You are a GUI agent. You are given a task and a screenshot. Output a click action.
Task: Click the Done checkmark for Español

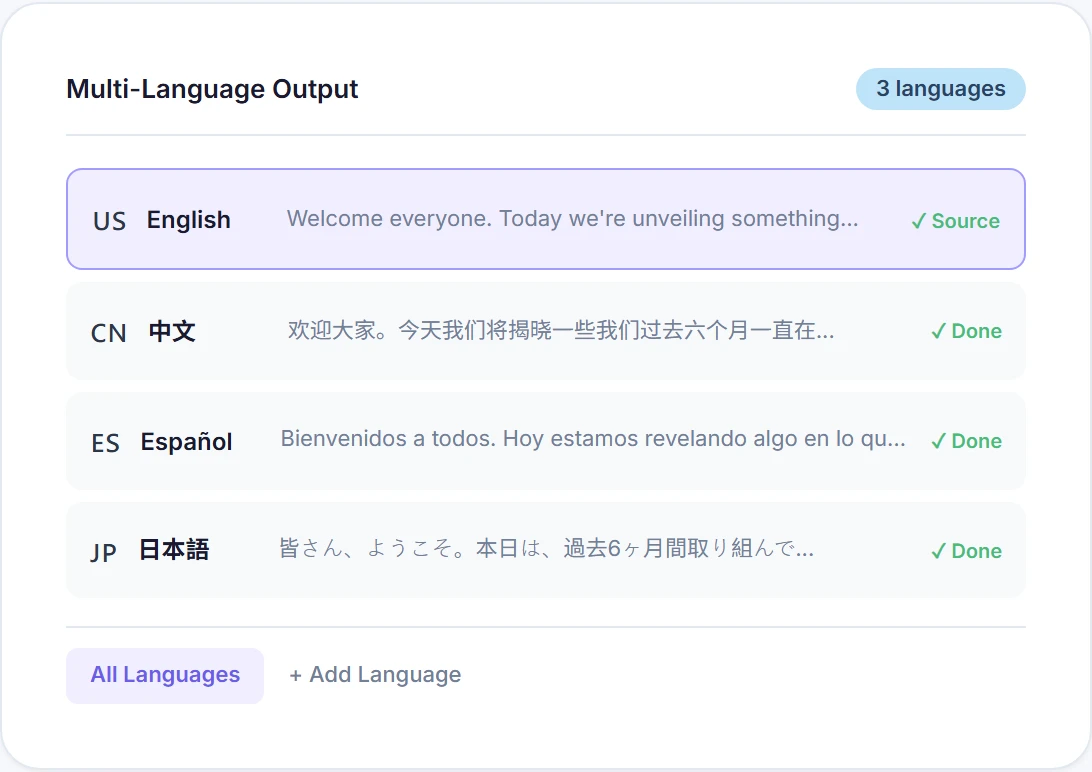pos(938,441)
